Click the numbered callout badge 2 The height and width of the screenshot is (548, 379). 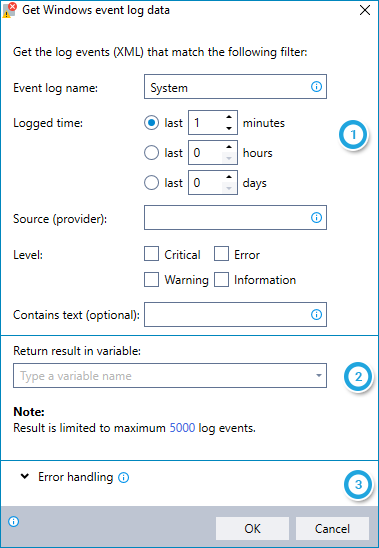coord(358,377)
